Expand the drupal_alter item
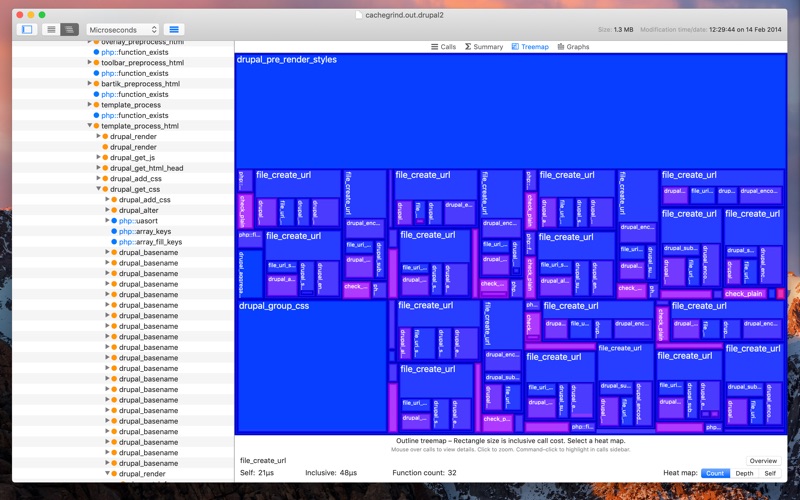 tap(107, 210)
